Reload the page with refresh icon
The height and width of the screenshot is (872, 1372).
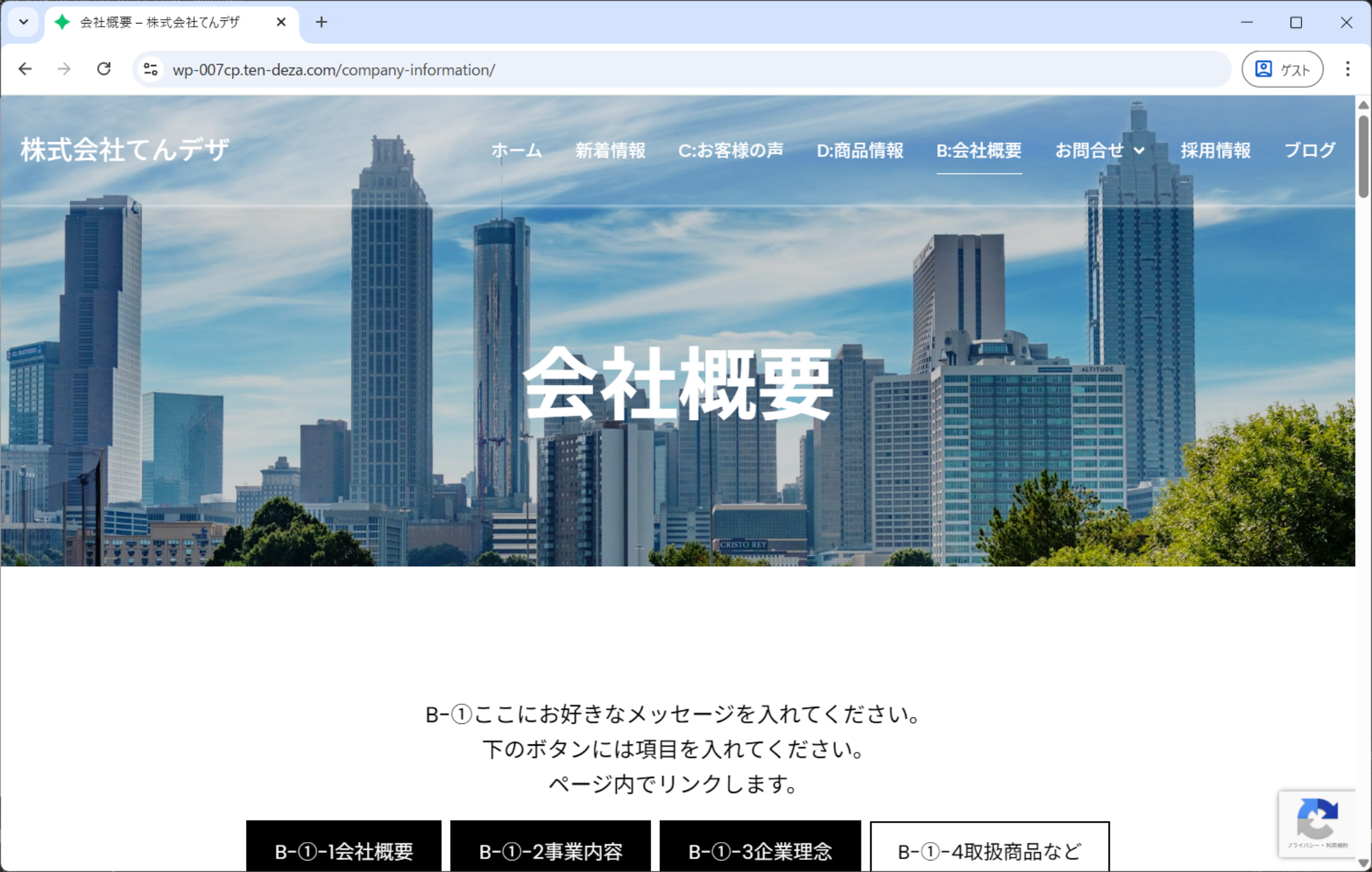[x=104, y=69]
